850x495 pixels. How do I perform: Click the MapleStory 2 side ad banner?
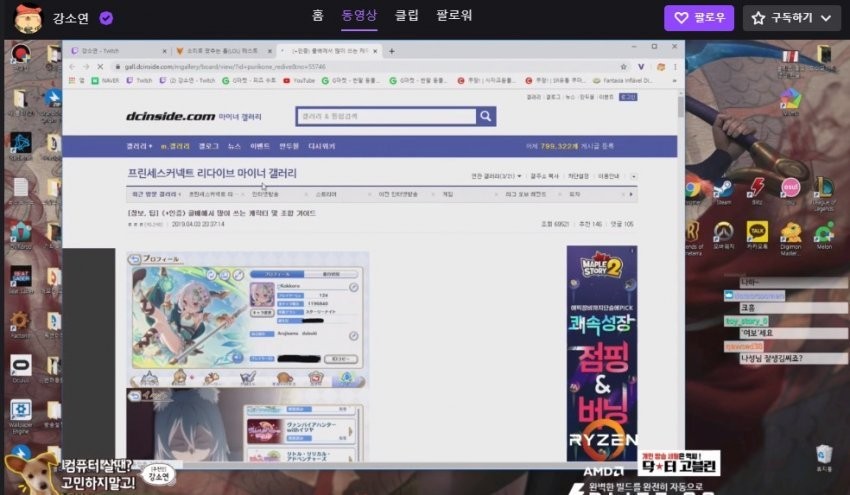602,353
